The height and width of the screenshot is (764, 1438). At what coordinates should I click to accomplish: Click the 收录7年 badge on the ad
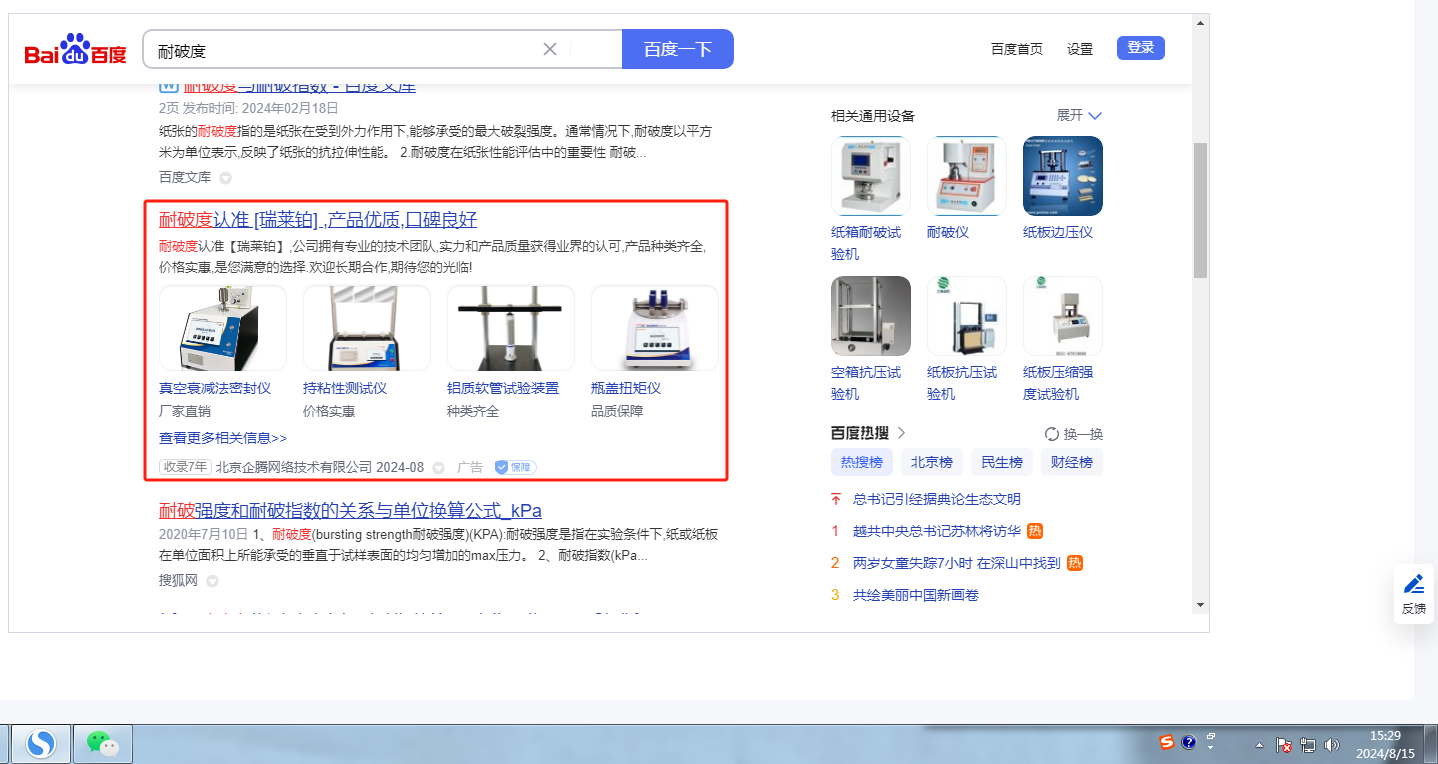click(186, 467)
